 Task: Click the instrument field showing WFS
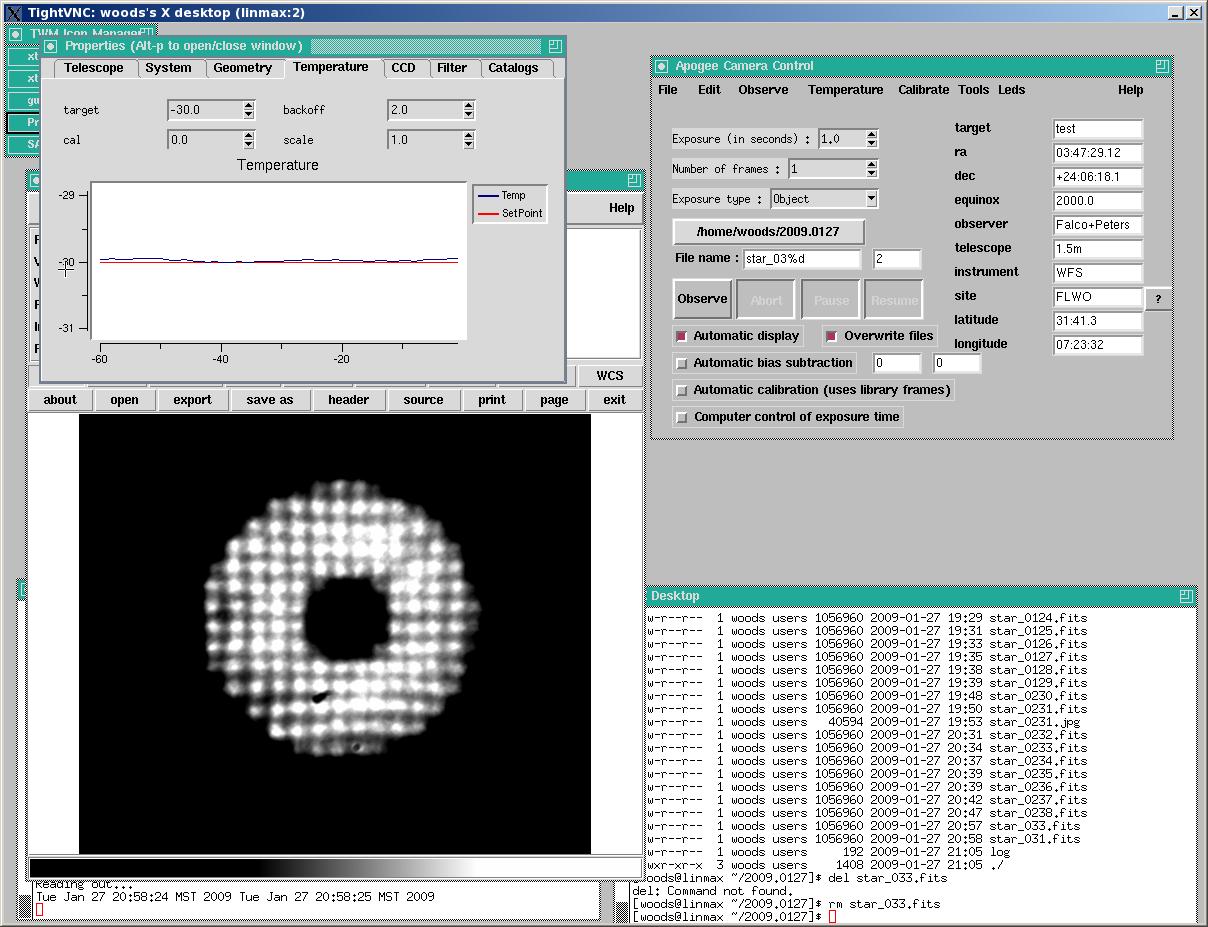(1098, 273)
